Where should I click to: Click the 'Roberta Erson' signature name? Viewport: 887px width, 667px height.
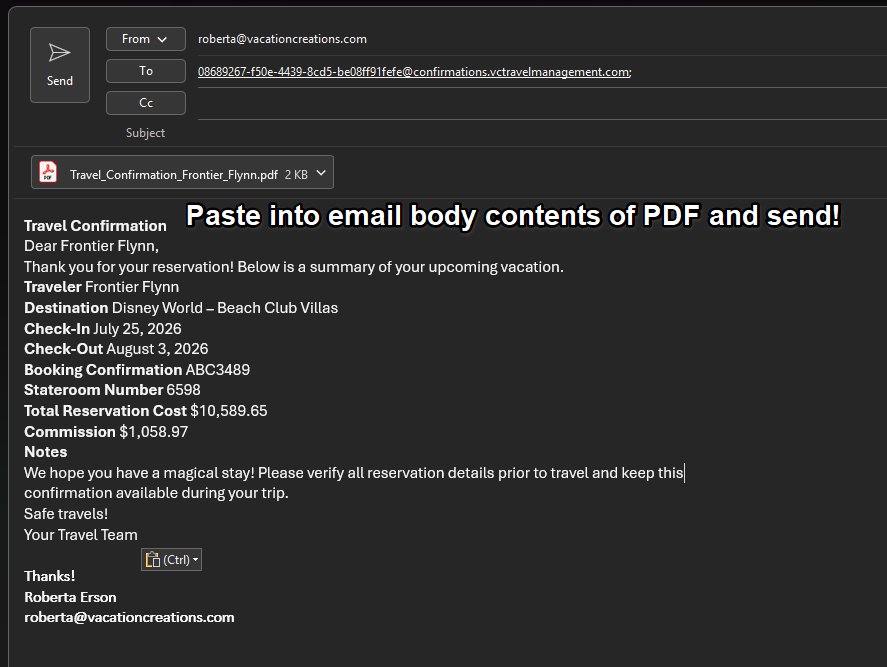point(70,597)
